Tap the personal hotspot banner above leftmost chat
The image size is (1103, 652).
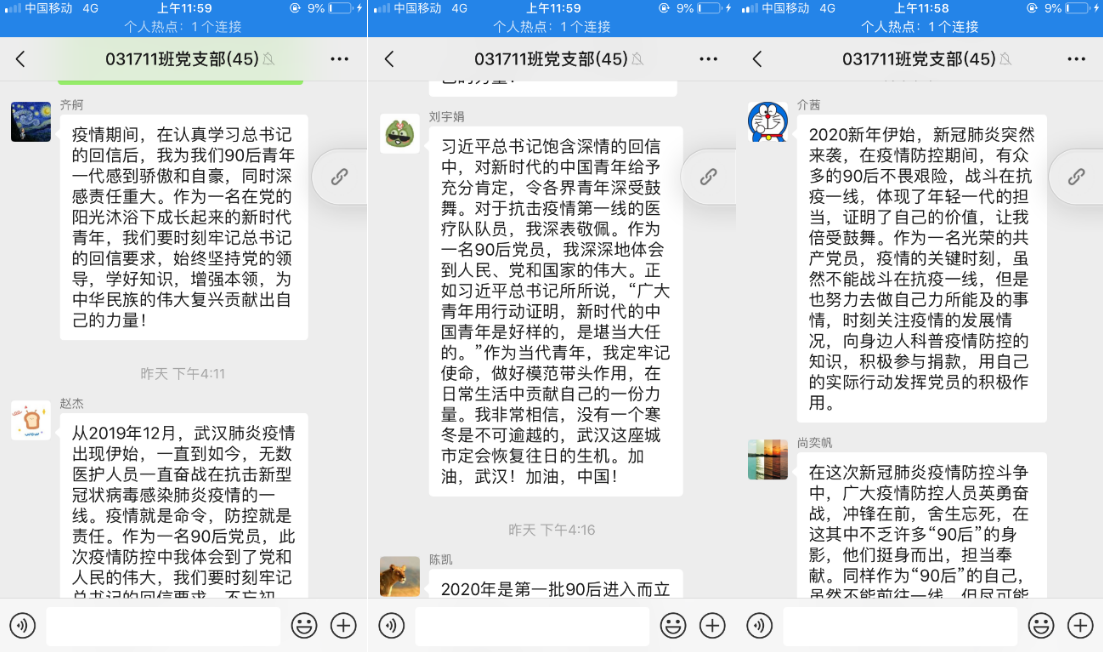click(183, 27)
